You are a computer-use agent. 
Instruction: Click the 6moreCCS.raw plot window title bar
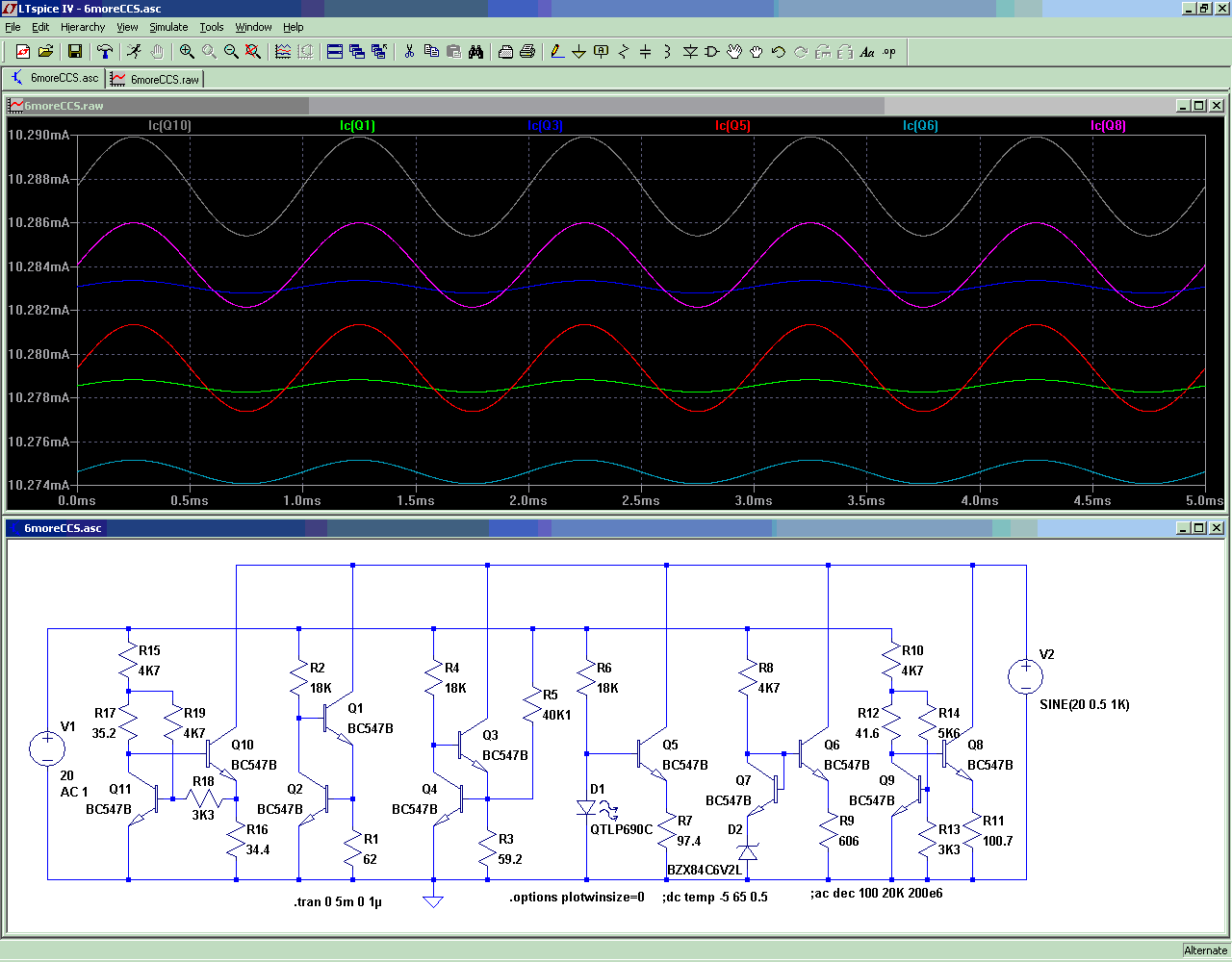click(616, 106)
